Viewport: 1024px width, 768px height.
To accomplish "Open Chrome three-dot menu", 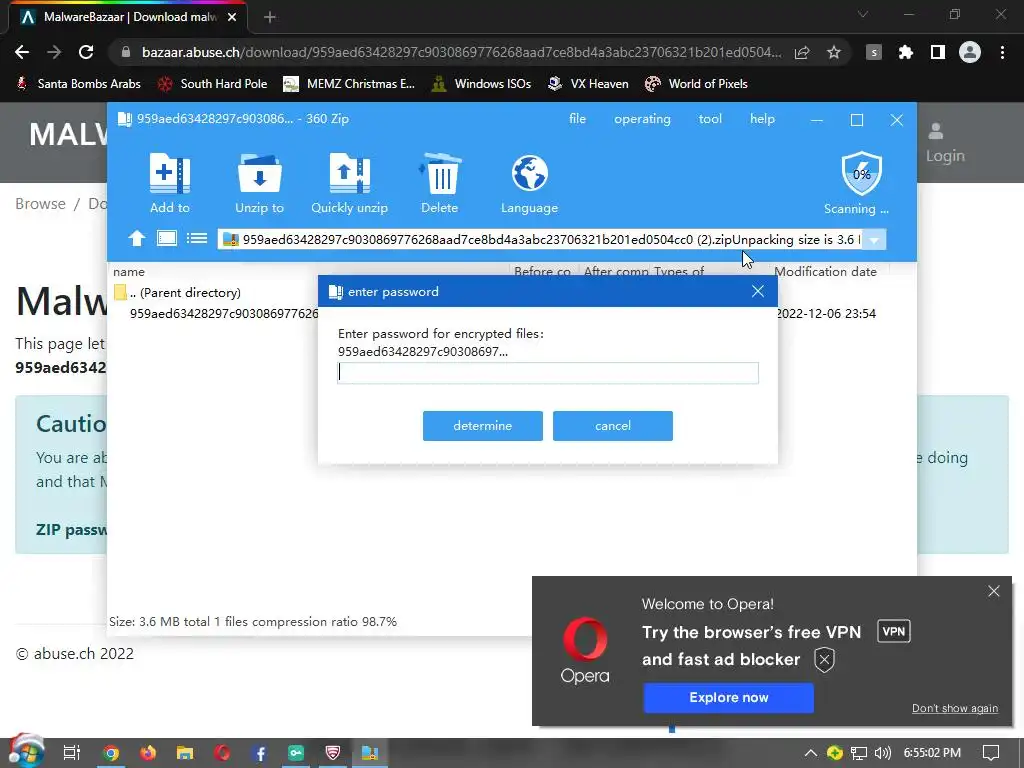I will [x=1002, y=52].
